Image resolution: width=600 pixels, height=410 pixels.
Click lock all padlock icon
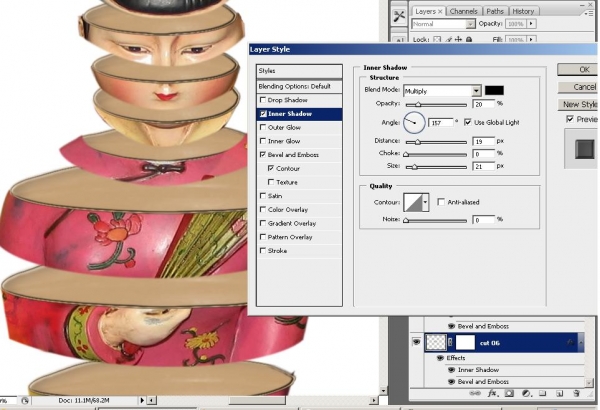click(x=469, y=39)
